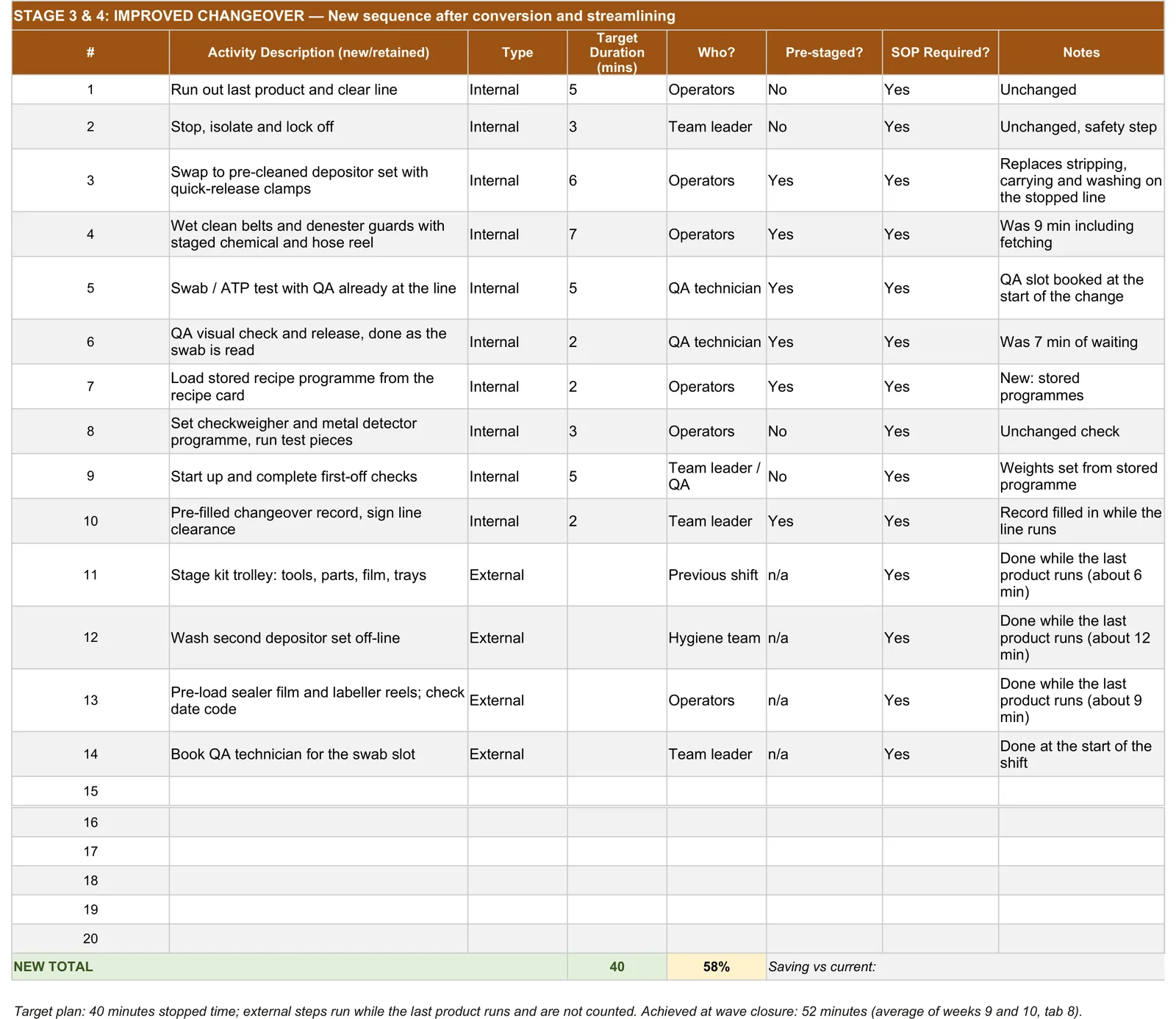Select 'Weights set from stored programme' note
1176x1019 pixels.
[x=1081, y=476]
